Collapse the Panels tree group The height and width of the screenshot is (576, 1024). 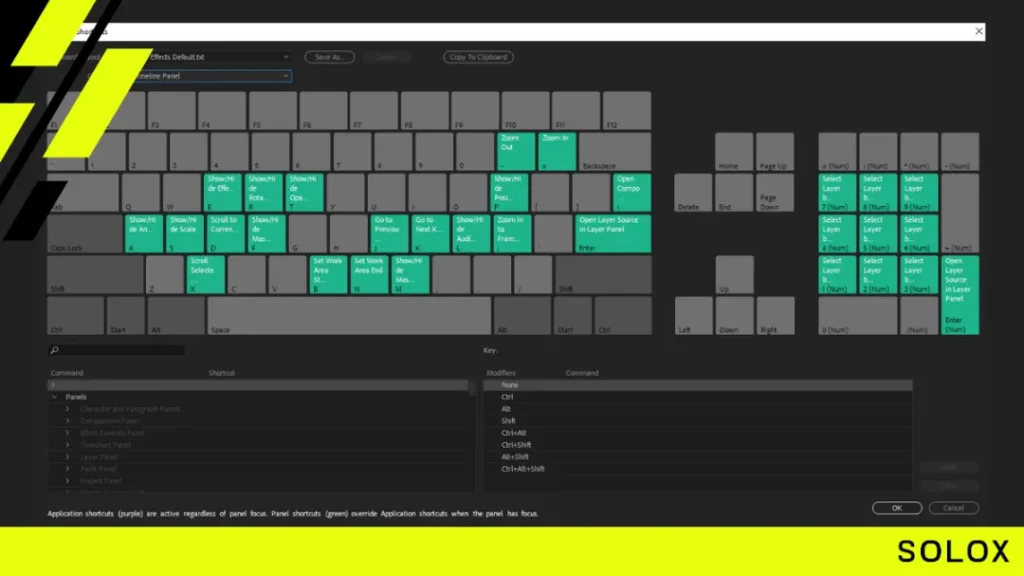point(54,397)
